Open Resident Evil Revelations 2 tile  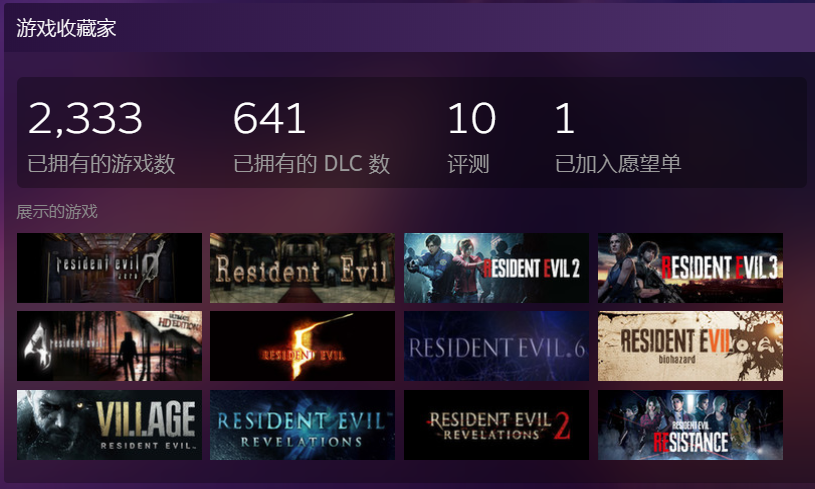496,425
